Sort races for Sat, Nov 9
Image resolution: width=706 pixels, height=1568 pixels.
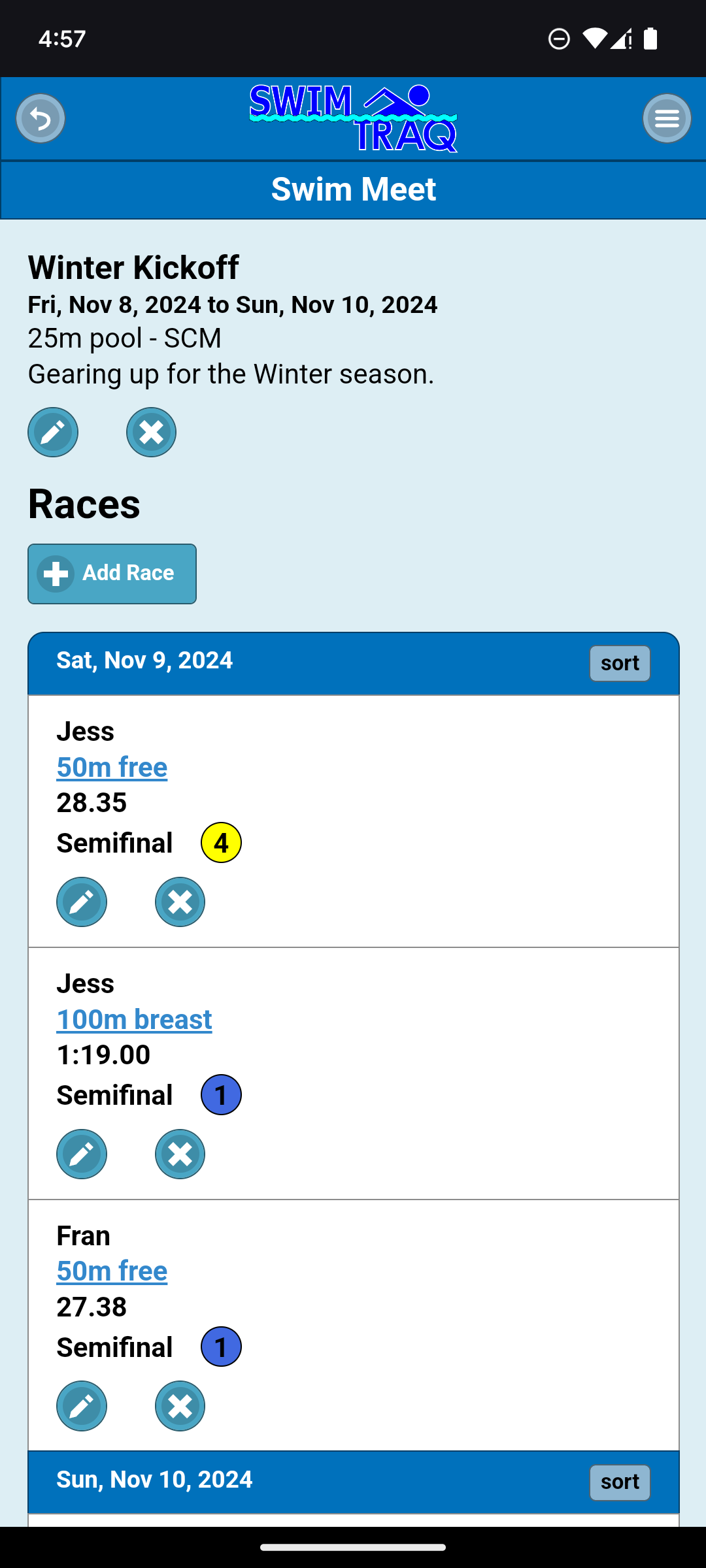[x=619, y=663]
